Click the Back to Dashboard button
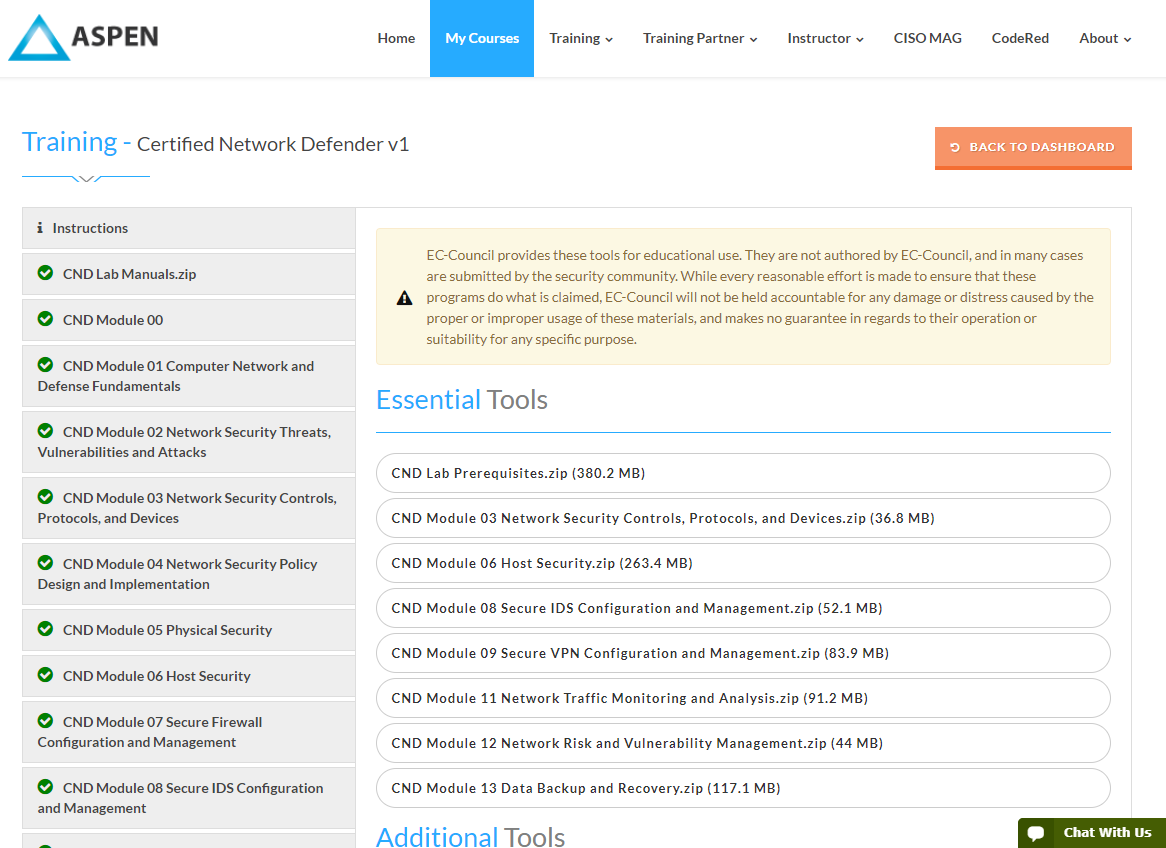Viewport: 1166px width, 848px height. point(1033,147)
